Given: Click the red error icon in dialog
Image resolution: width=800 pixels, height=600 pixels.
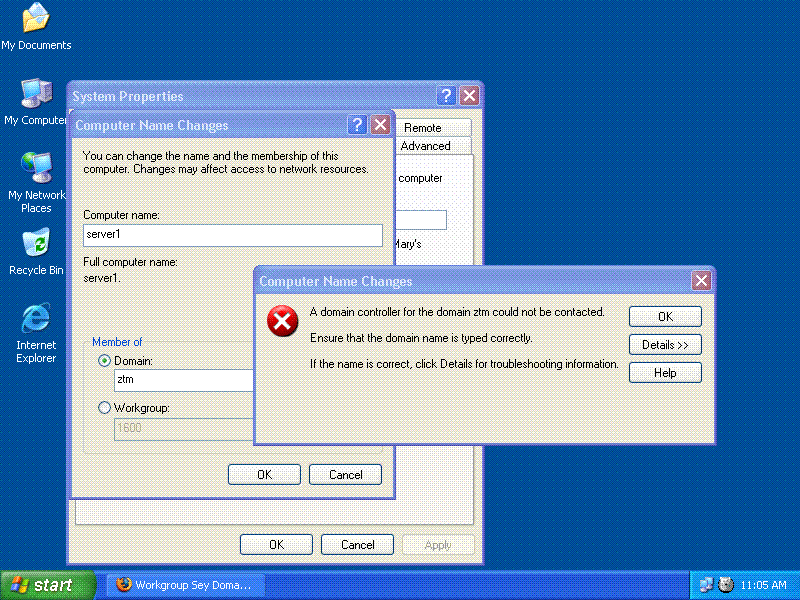Looking at the screenshot, I should coord(282,321).
